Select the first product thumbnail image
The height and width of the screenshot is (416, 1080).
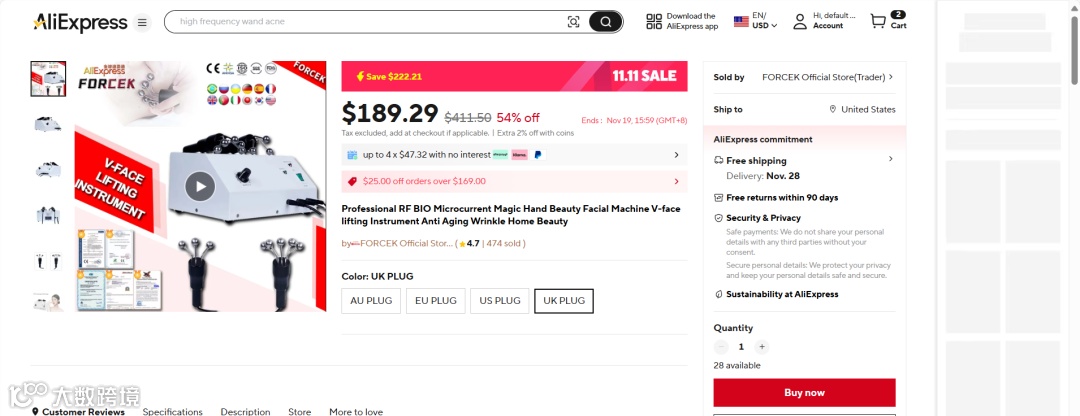tap(48, 78)
